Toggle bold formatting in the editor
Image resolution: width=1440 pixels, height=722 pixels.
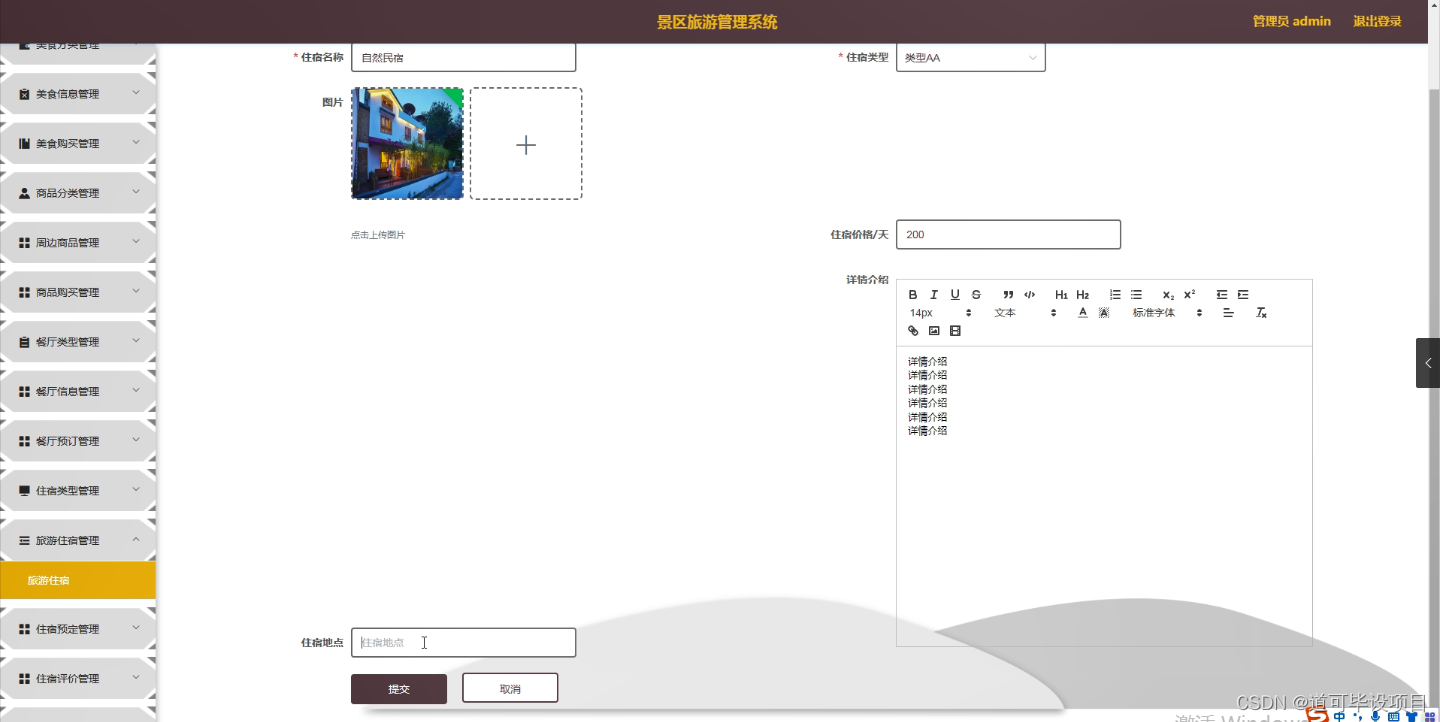click(x=912, y=294)
